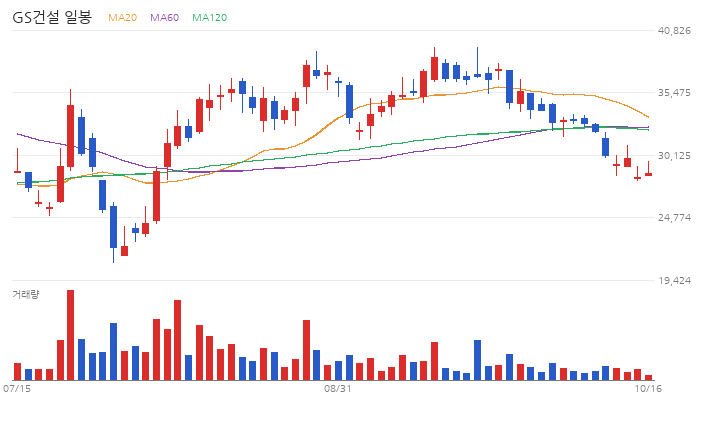
Task: Click the 10/16 date label
Action: pyautogui.click(x=648, y=389)
